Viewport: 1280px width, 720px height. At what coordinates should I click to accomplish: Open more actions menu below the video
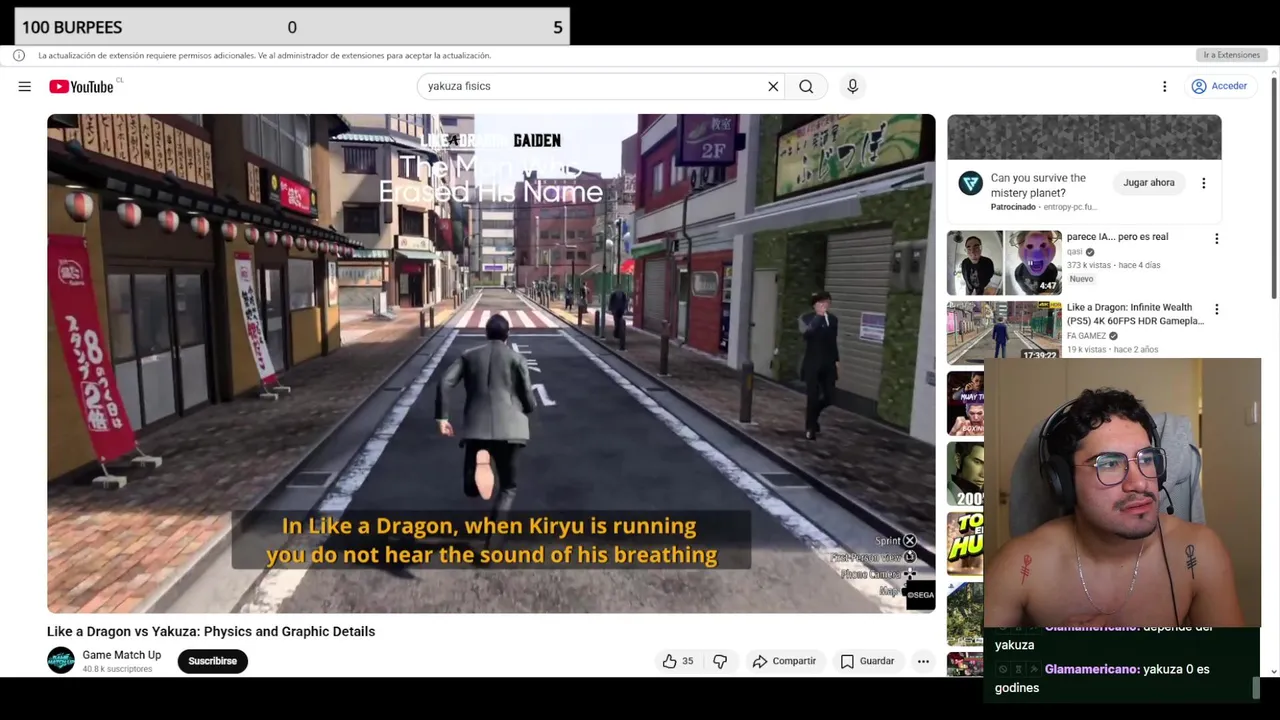(x=923, y=661)
